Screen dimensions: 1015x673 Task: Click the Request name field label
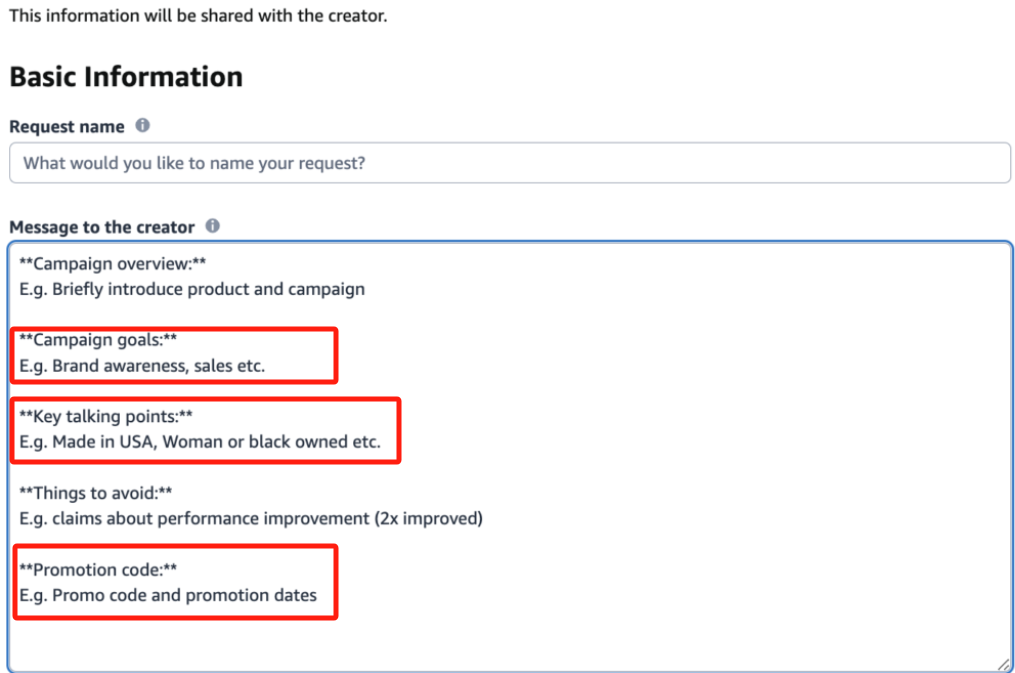pos(67,127)
